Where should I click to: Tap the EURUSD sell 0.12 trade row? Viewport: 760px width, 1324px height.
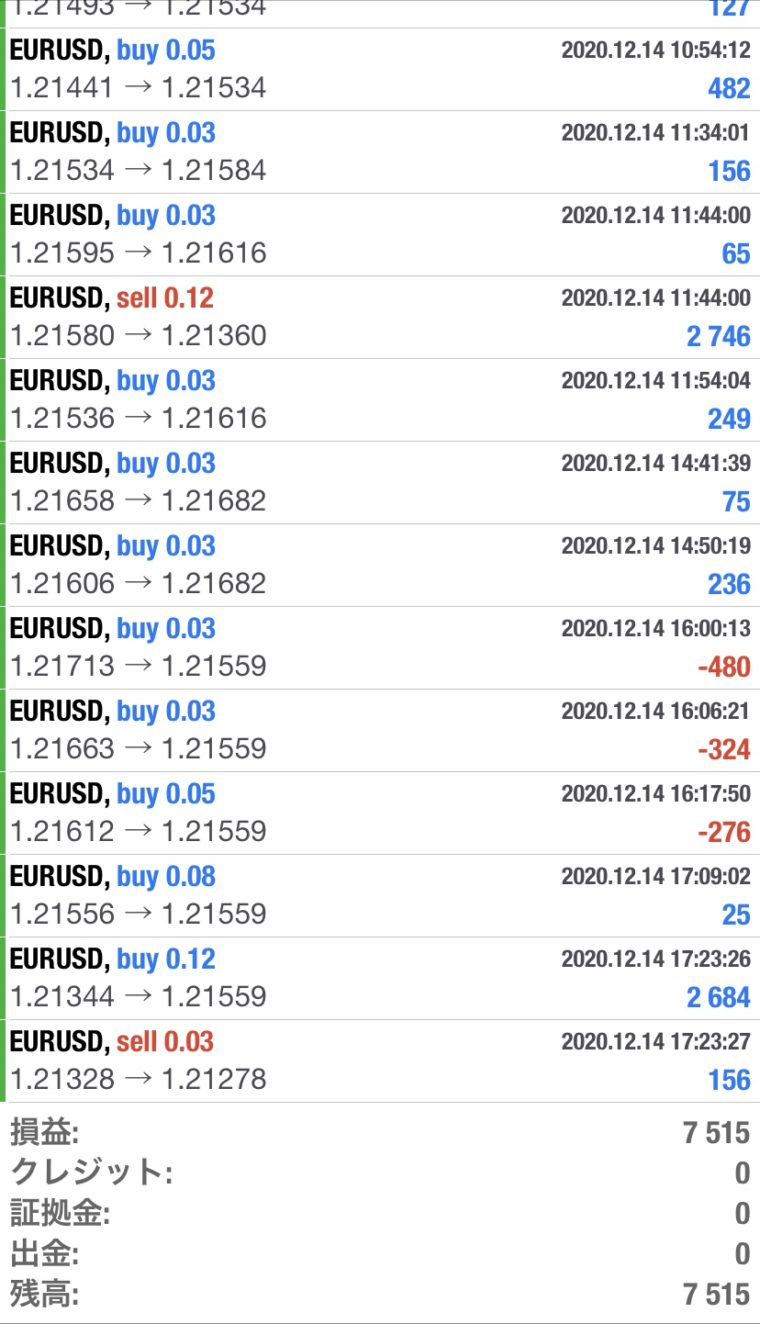click(x=380, y=317)
